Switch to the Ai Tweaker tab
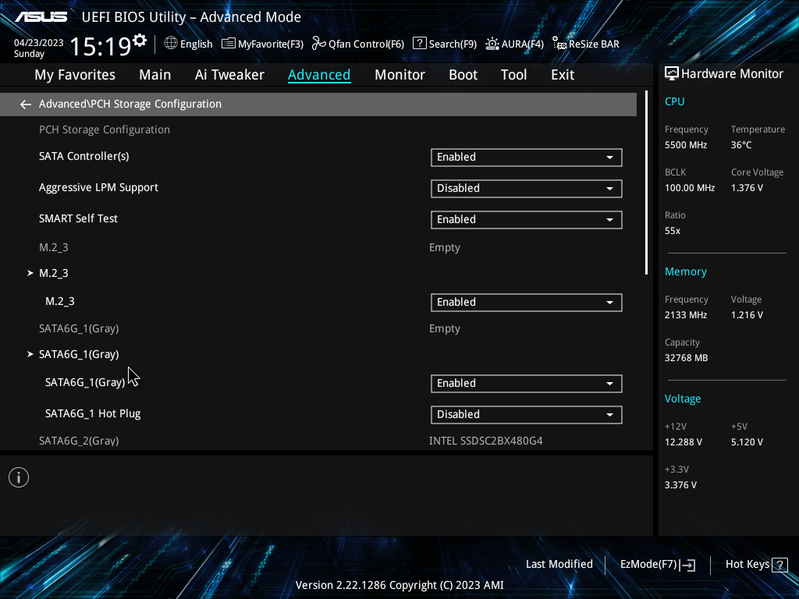The height and width of the screenshot is (599, 799). [229, 75]
